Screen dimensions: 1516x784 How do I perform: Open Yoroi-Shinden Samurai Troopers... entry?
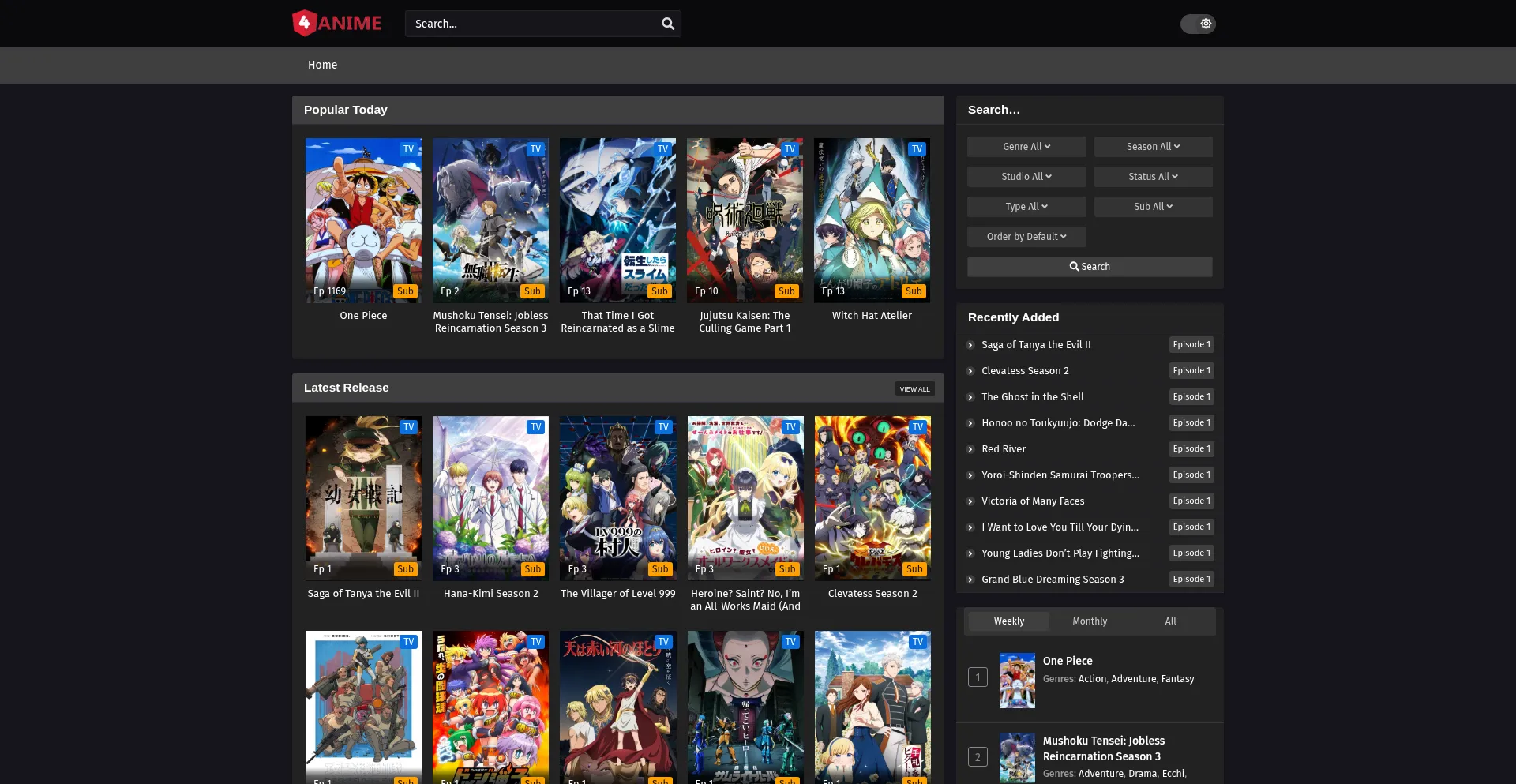click(1060, 475)
